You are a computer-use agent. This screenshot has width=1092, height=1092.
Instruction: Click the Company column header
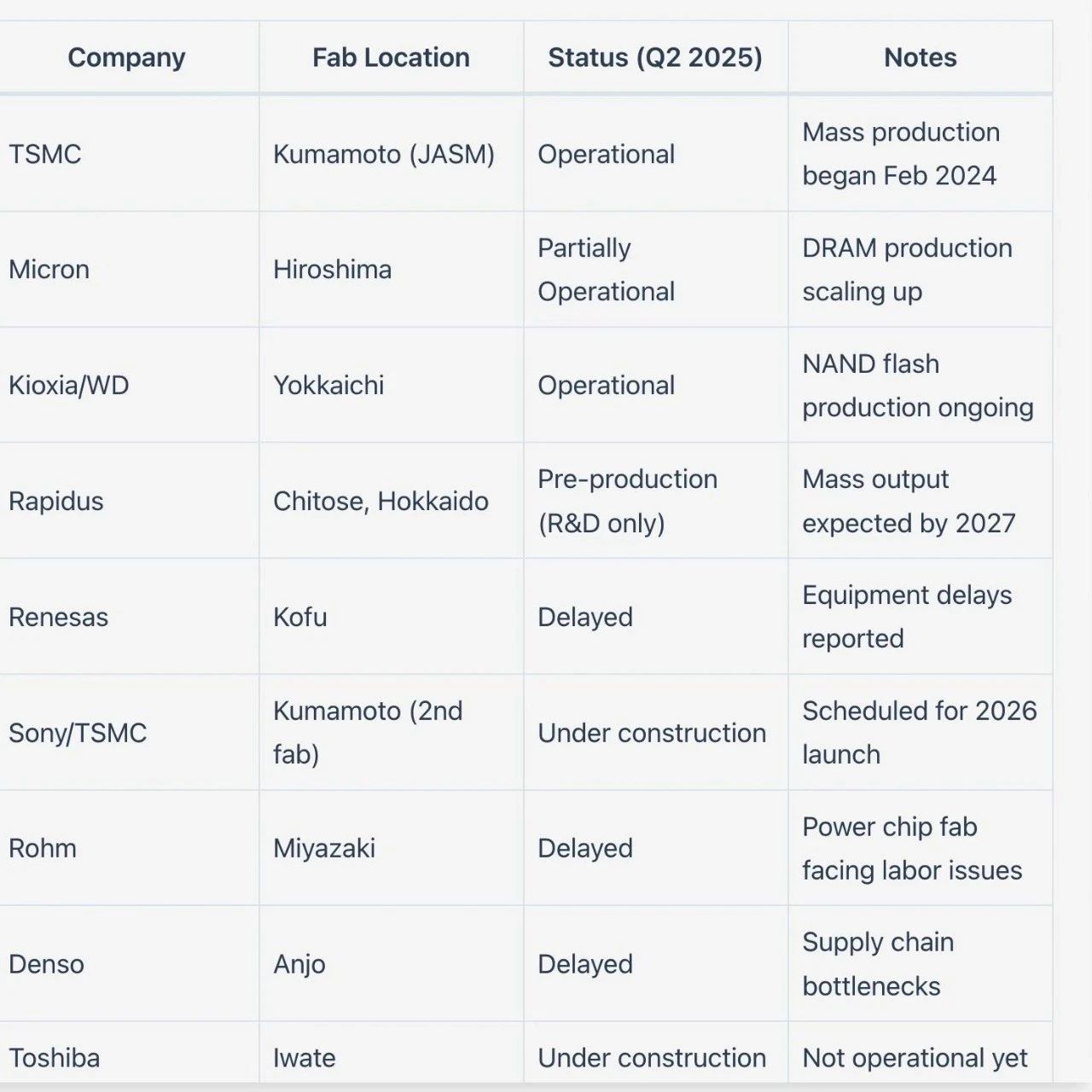[x=126, y=58]
